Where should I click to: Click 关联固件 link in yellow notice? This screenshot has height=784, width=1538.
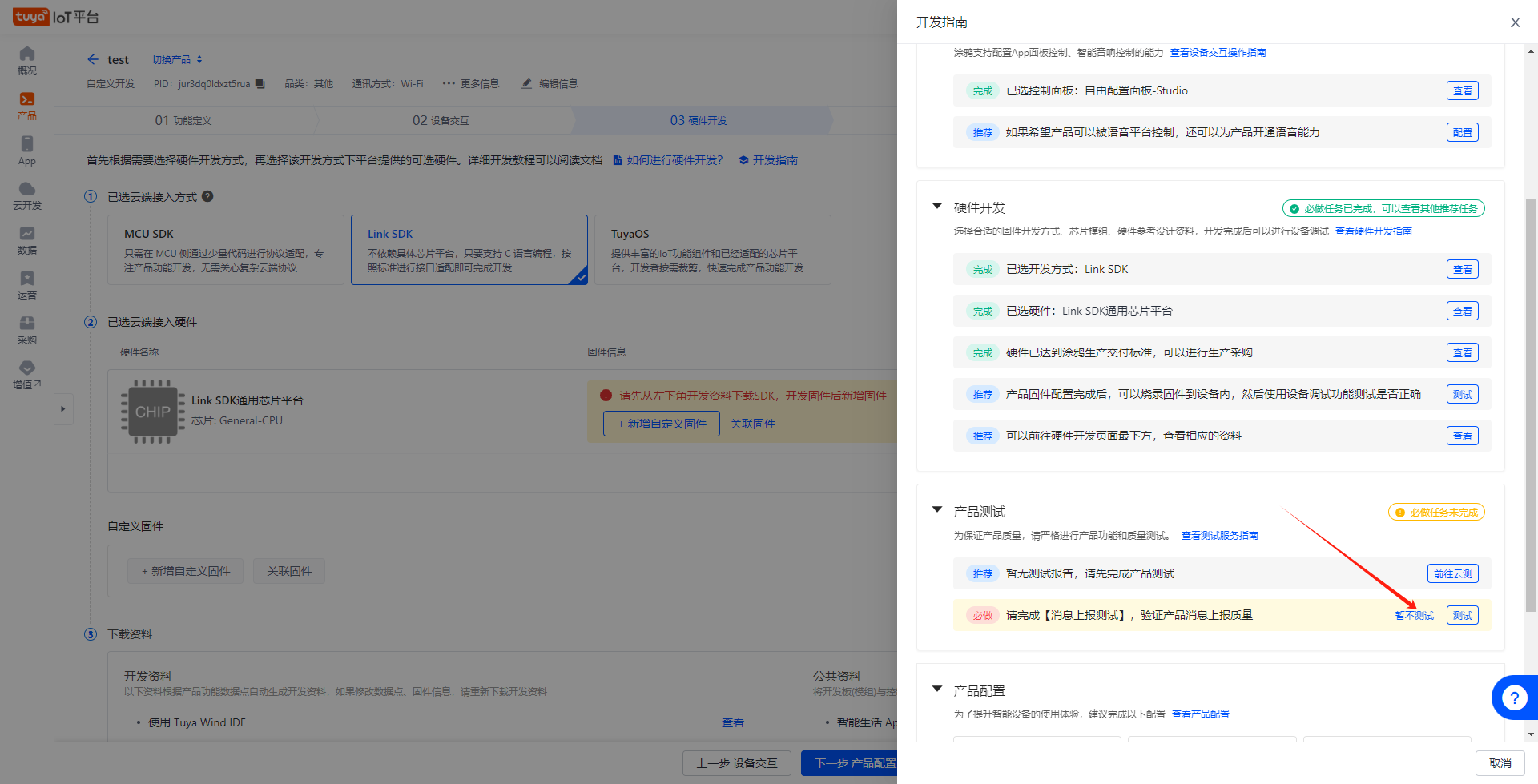point(752,424)
